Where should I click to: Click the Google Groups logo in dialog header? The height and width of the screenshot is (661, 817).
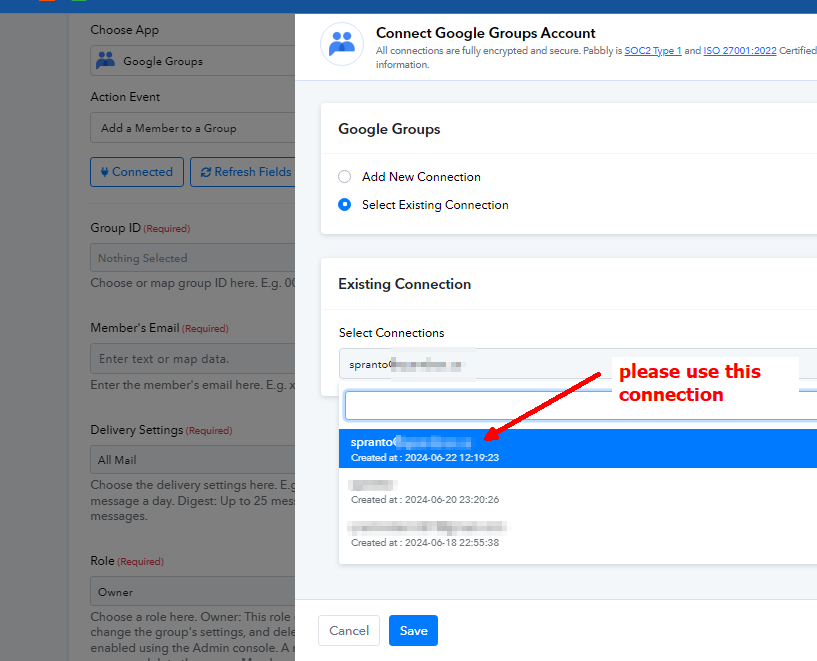click(342, 44)
